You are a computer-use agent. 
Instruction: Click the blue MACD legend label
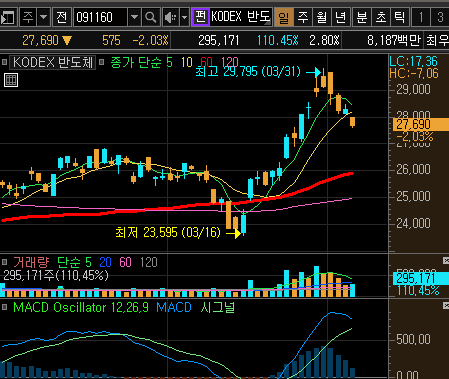(x=174, y=307)
